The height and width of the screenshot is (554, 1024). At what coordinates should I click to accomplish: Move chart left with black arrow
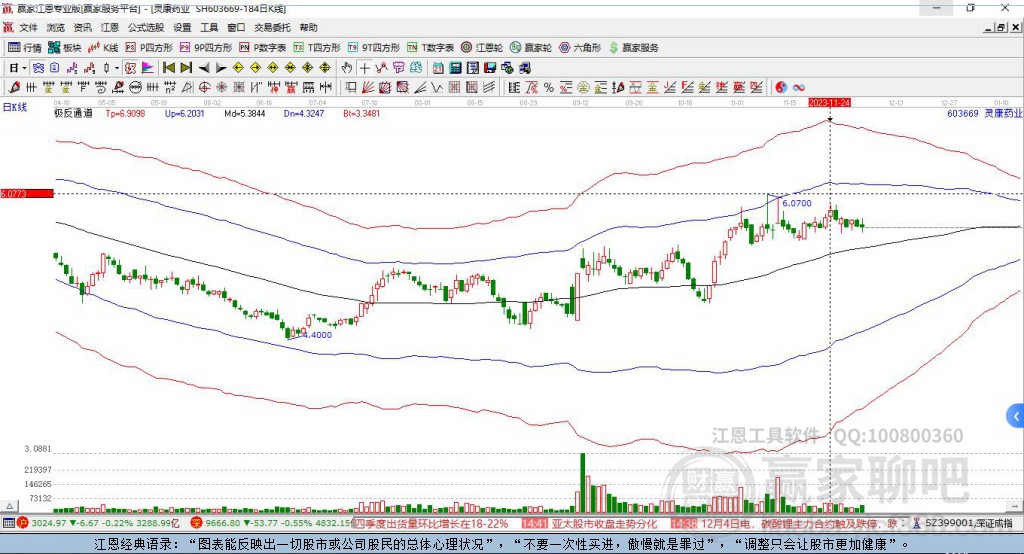coord(204,68)
